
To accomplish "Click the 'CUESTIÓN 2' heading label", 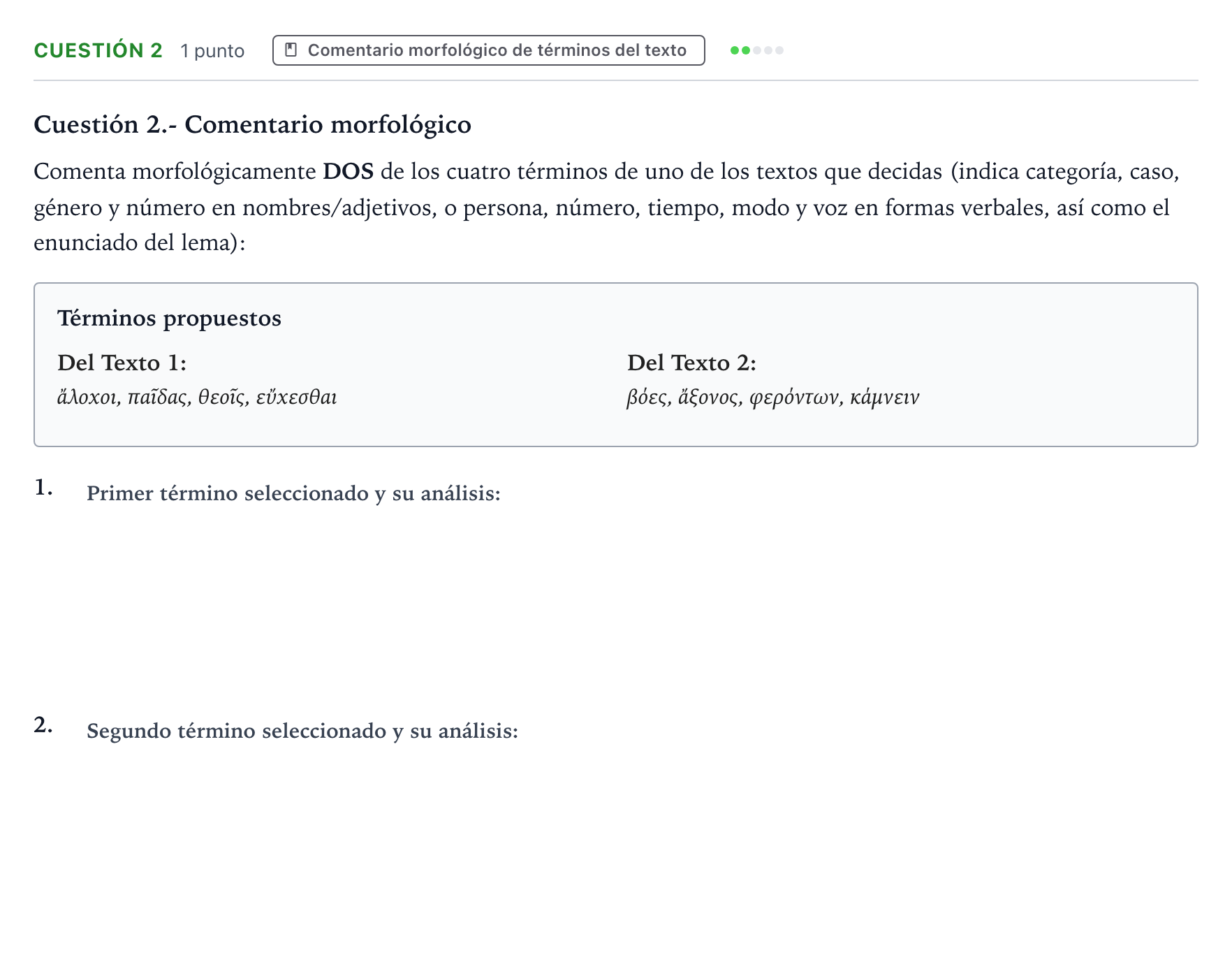I will pyautogui.click(x=98, y=50).
